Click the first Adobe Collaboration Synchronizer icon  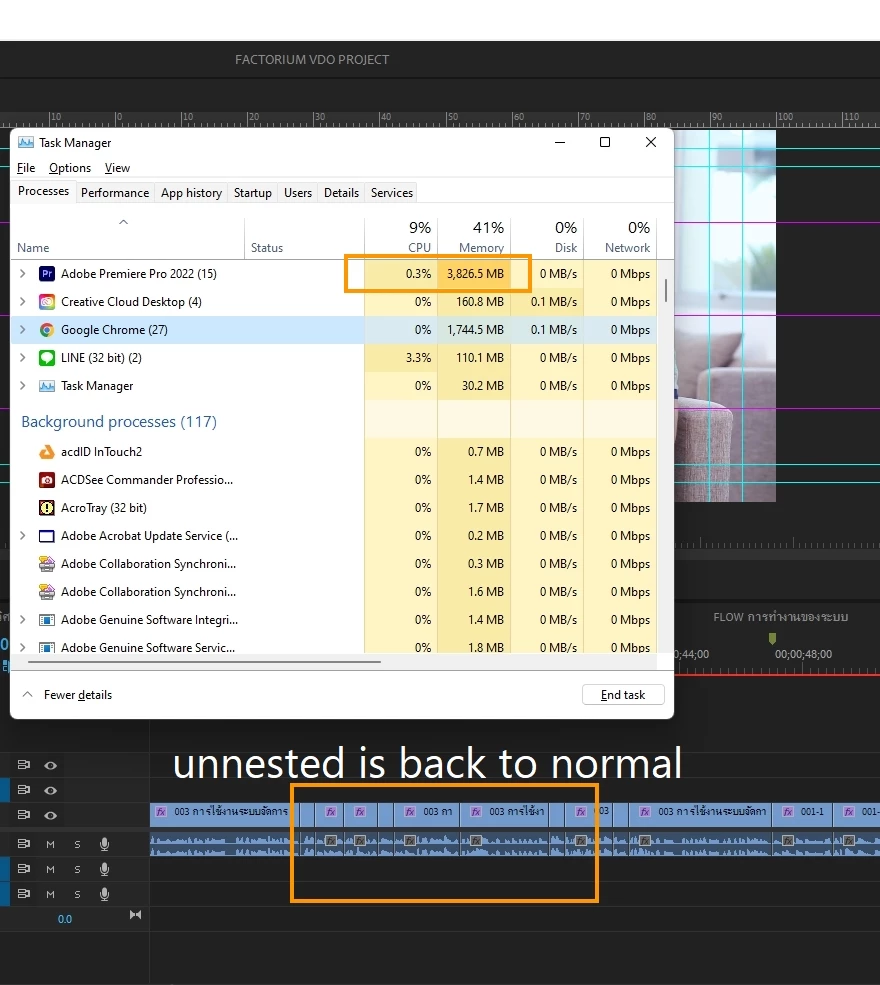(x=46, y=564)
